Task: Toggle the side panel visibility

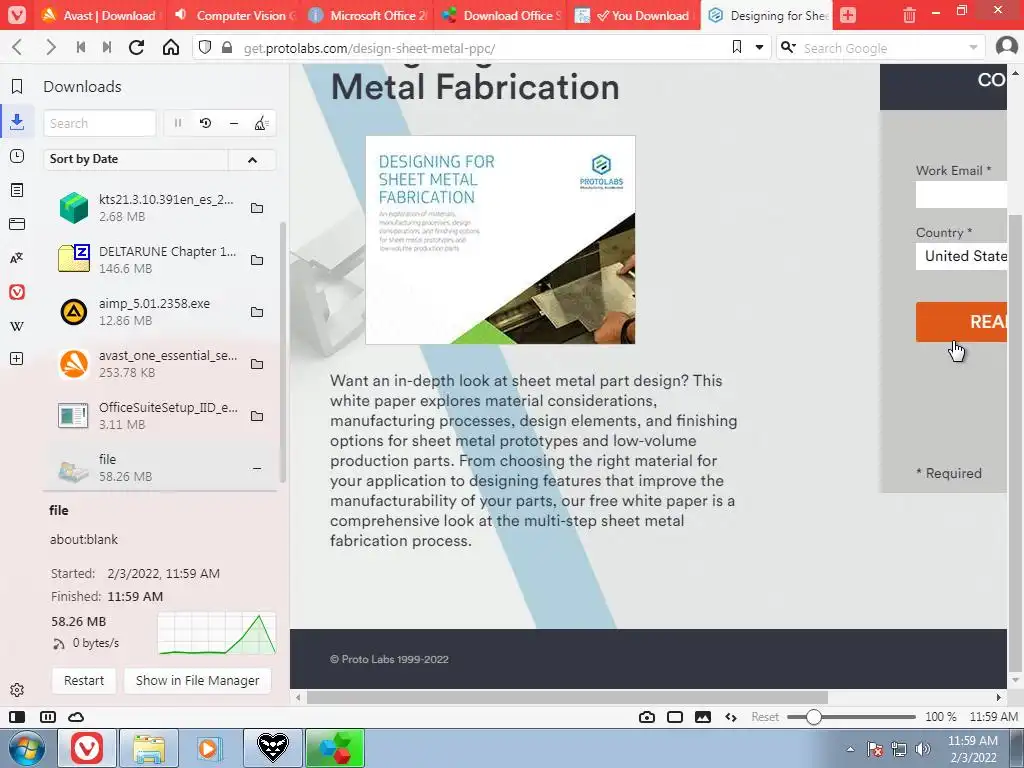Action: (17, 717)
